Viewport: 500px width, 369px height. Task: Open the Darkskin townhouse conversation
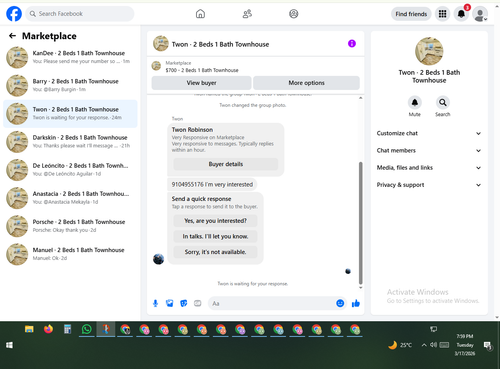coord(70,142)
